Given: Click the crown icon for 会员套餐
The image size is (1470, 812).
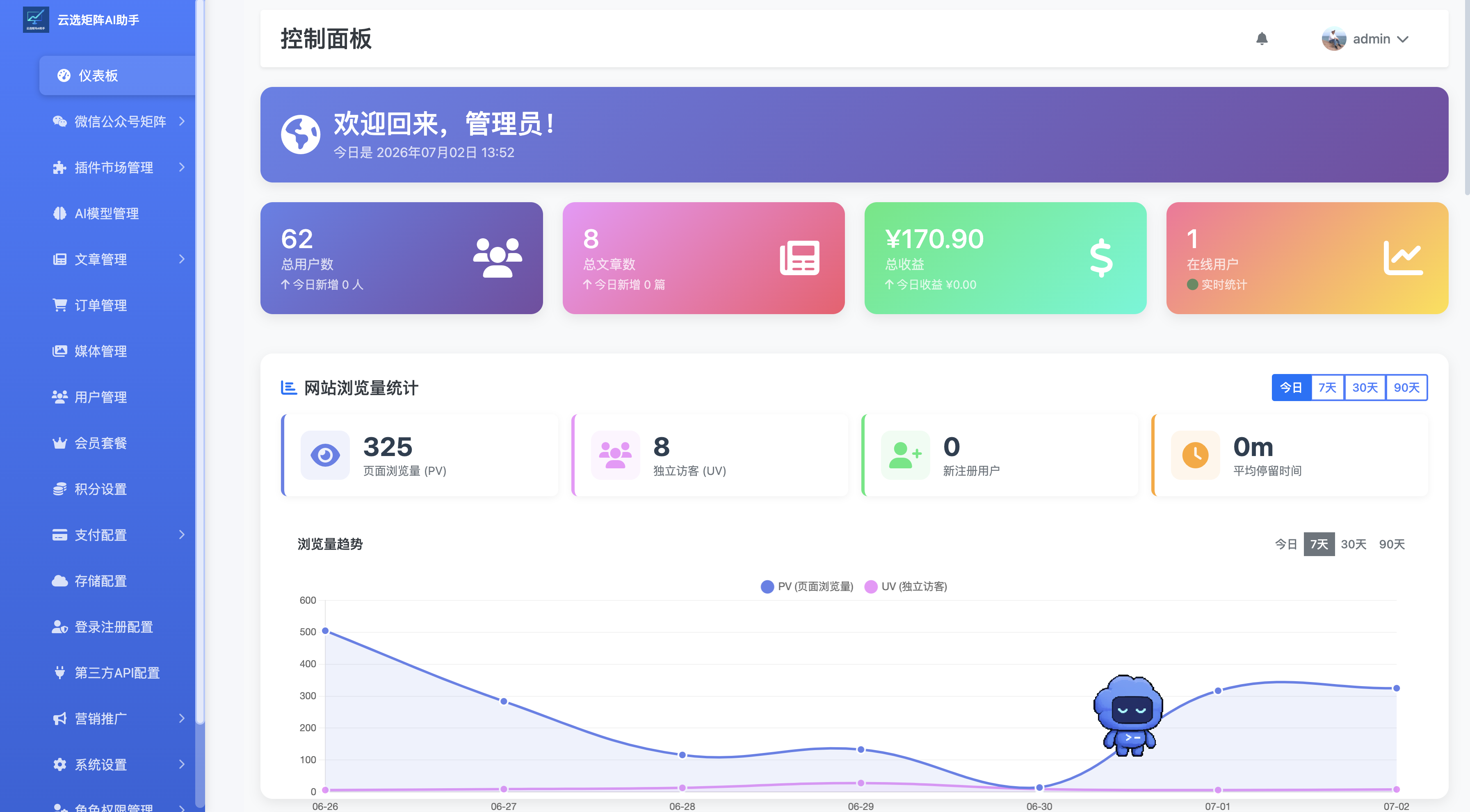Looking at the screenshot, I should coord(59,443).
